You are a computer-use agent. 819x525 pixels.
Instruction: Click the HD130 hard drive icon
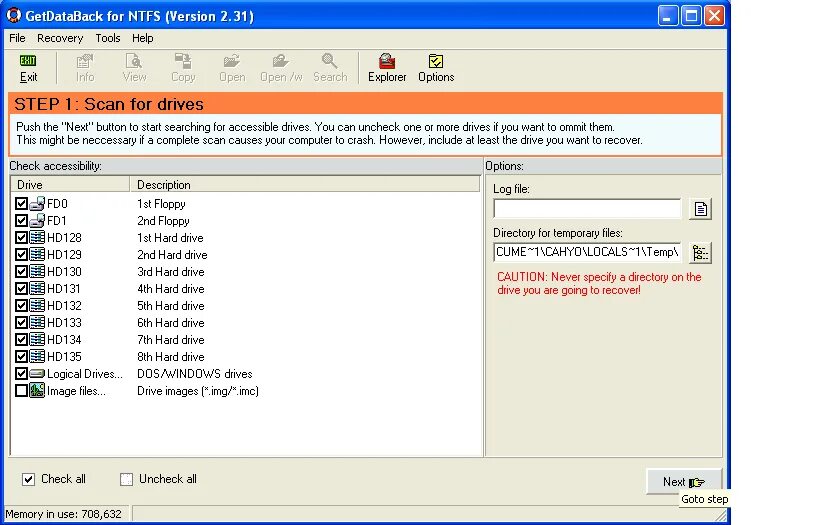pos(37,272)
